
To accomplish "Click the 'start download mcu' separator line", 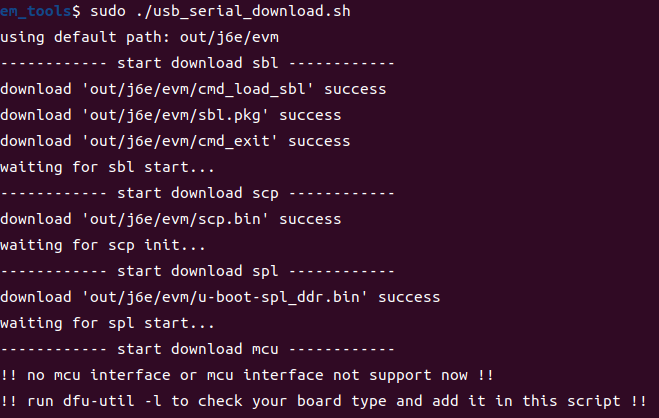I will tap(197, 349).
